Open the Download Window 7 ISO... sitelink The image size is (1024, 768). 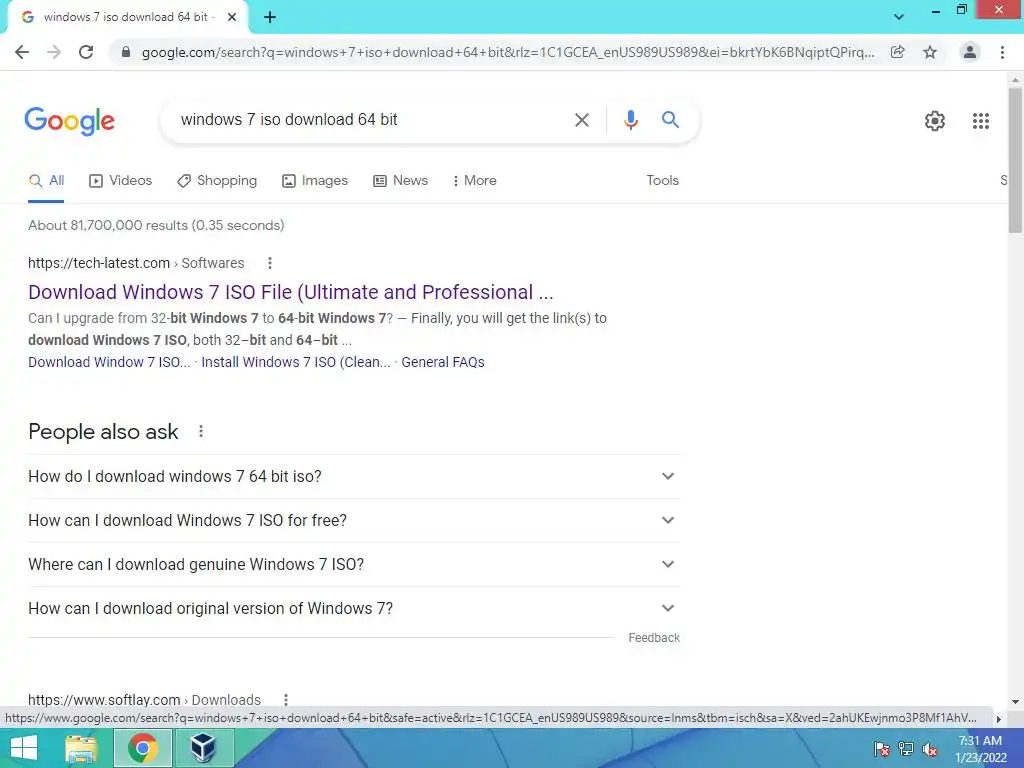pos(109,362)
